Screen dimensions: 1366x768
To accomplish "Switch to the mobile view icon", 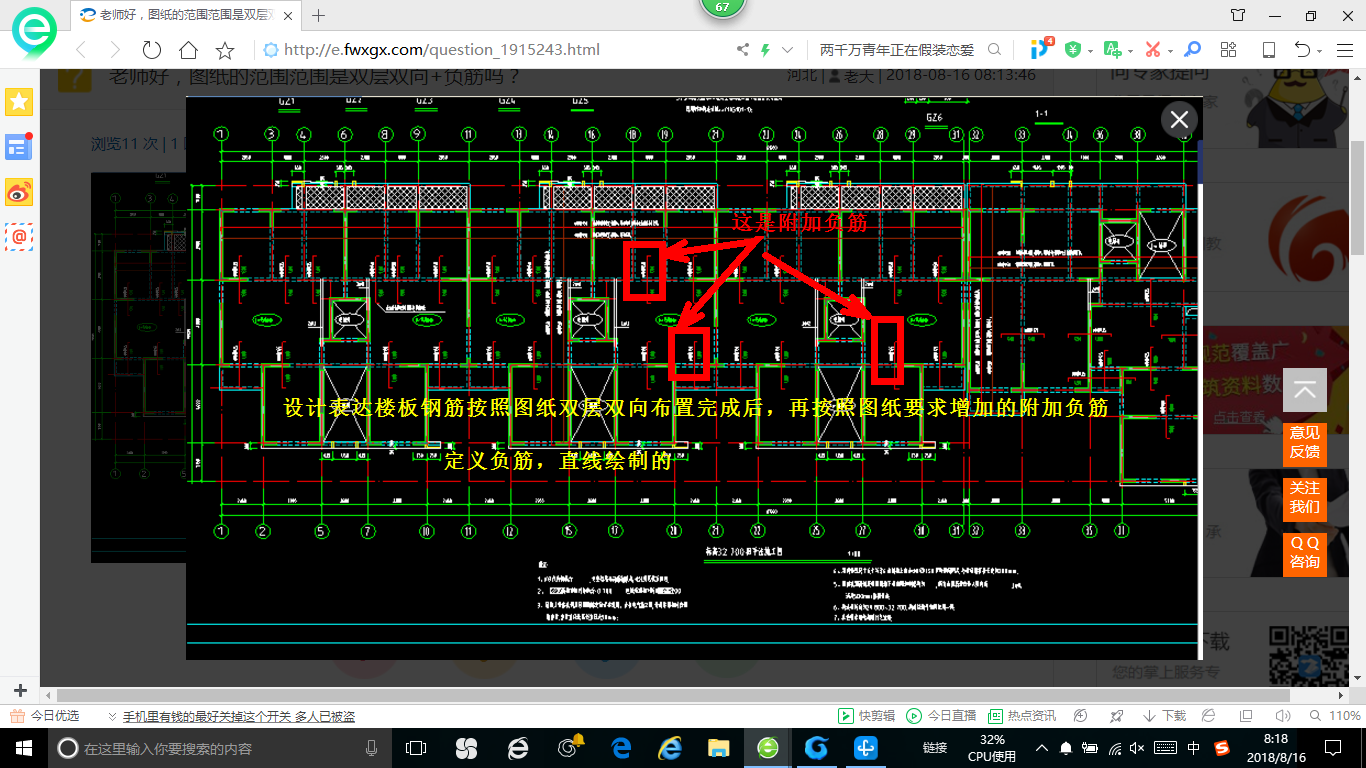I will (1268, 50).
